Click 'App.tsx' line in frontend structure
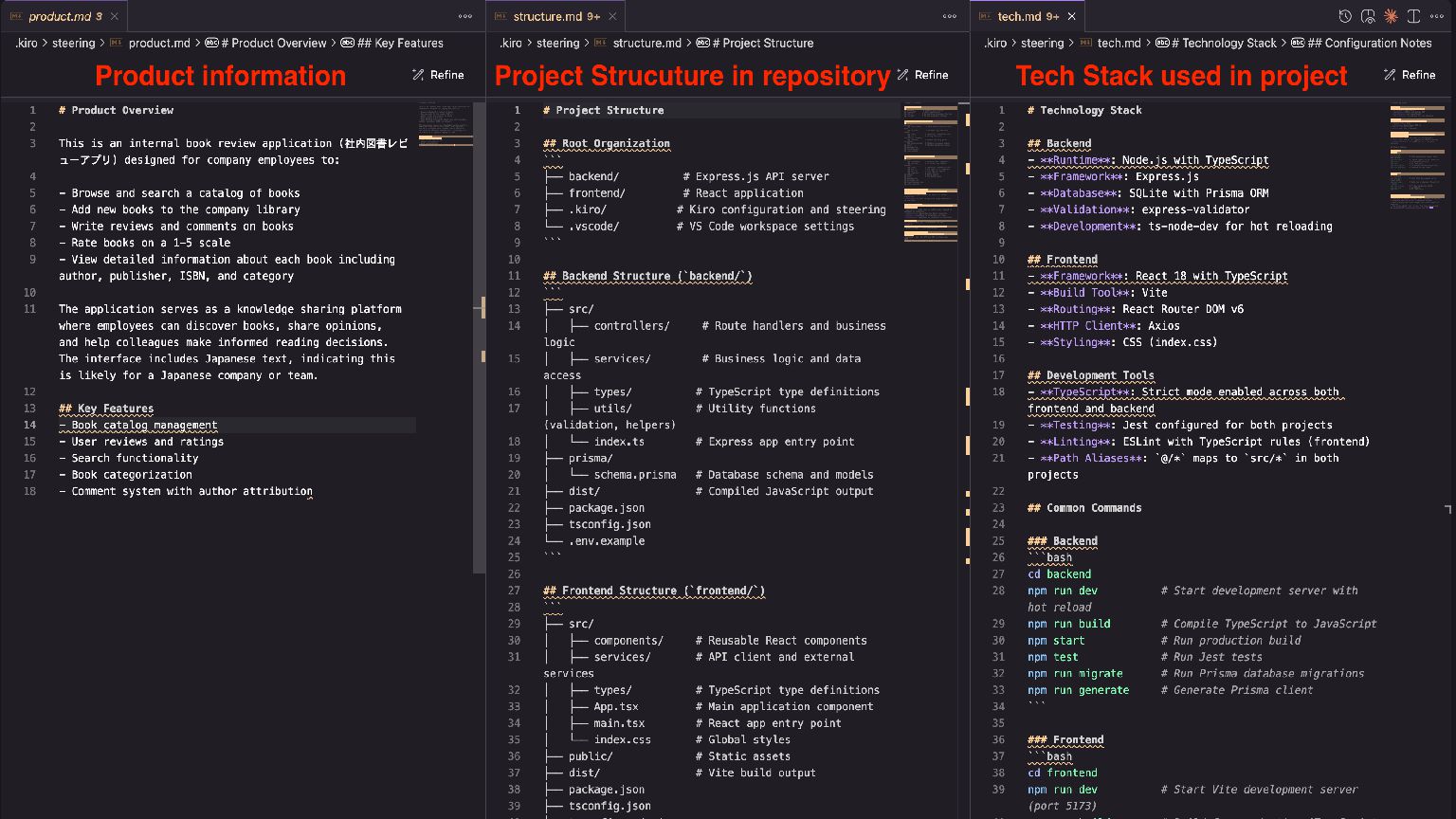The width and height of the screenshot is (1456, 819). pos(616,706)
